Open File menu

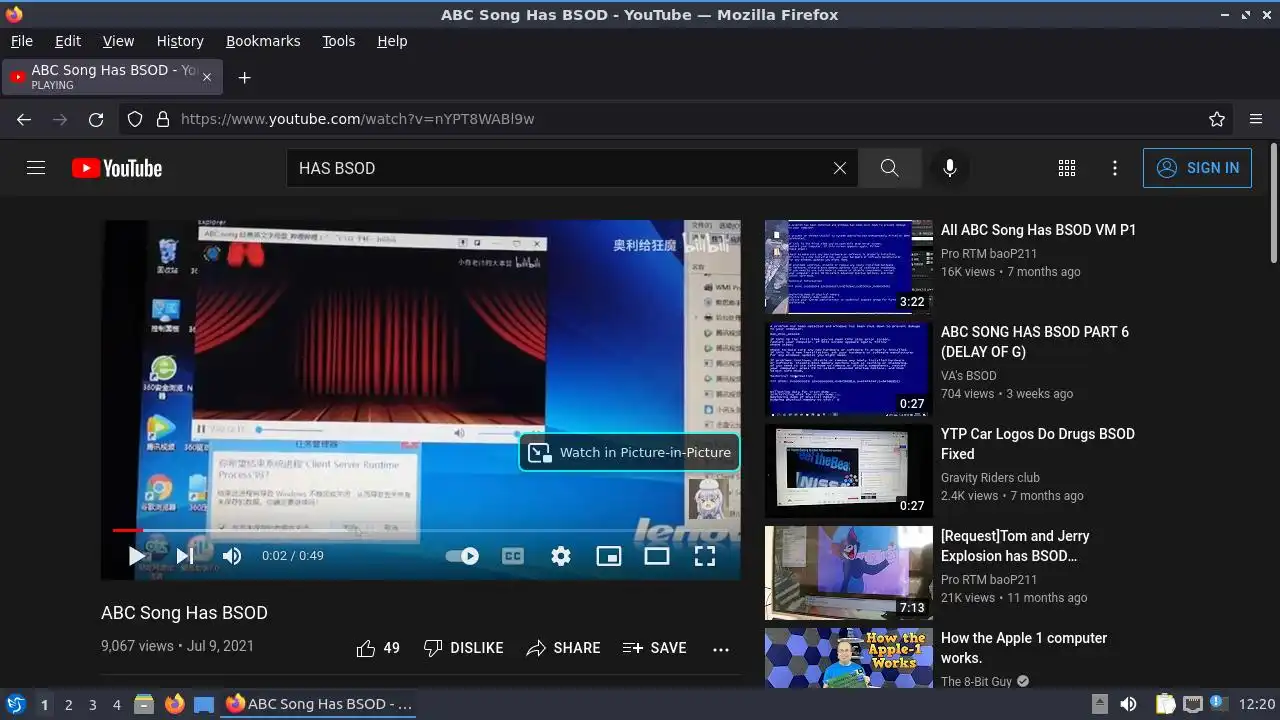[22, 41]
